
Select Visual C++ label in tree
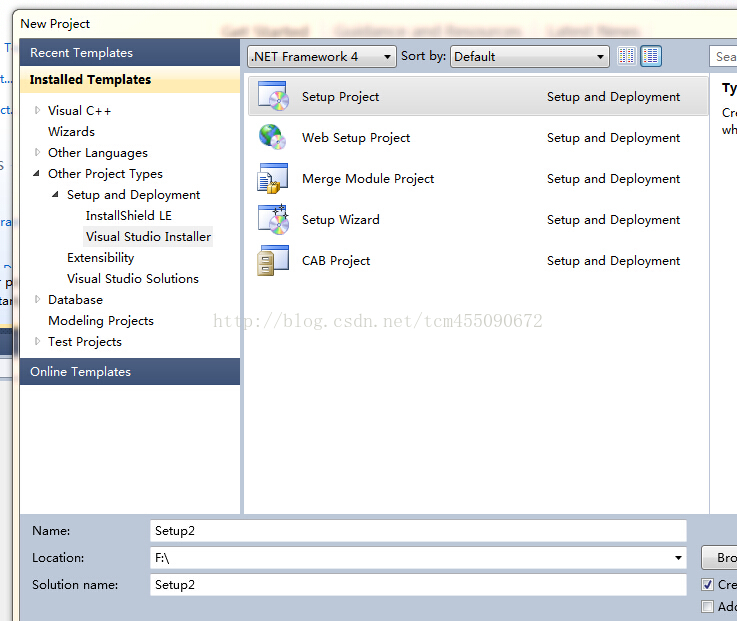(x=79, y=110)
